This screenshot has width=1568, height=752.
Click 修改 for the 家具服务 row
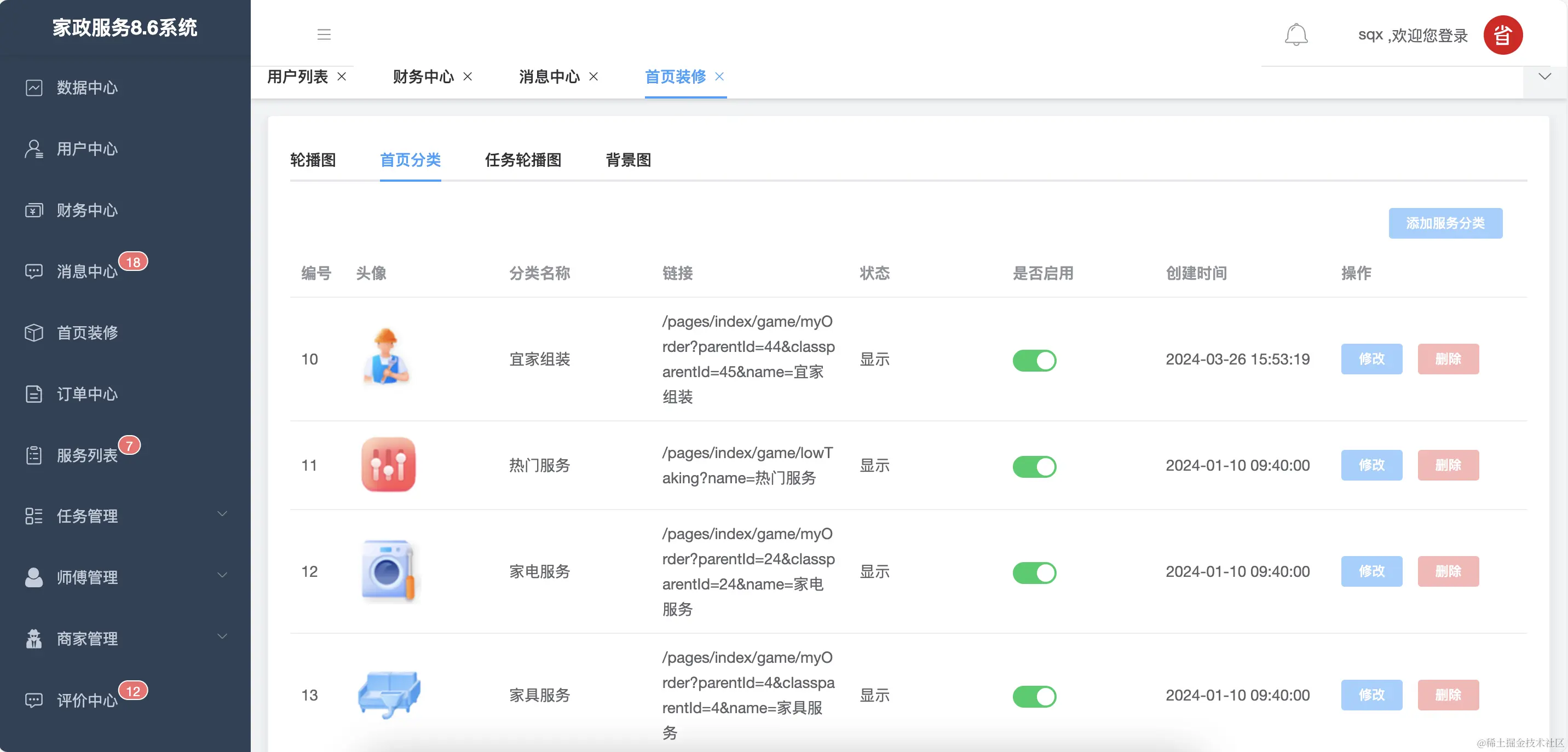tap(1371, 695)
